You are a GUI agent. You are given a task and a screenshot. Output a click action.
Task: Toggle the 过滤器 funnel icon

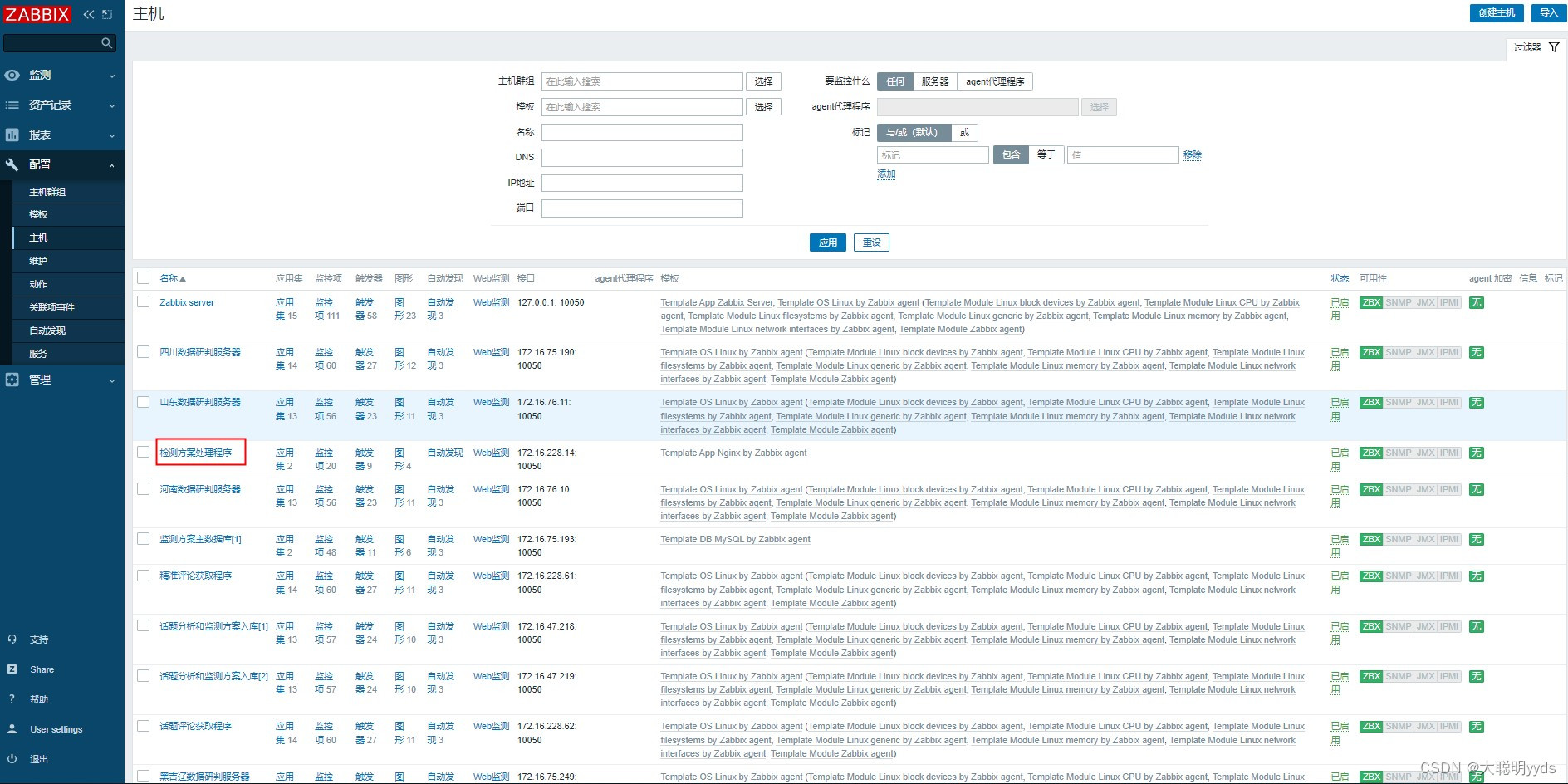coord(1554,47)
